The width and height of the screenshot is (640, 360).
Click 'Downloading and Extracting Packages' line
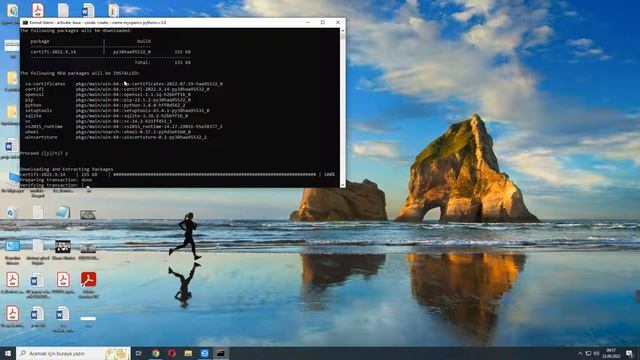pos(67,169)
